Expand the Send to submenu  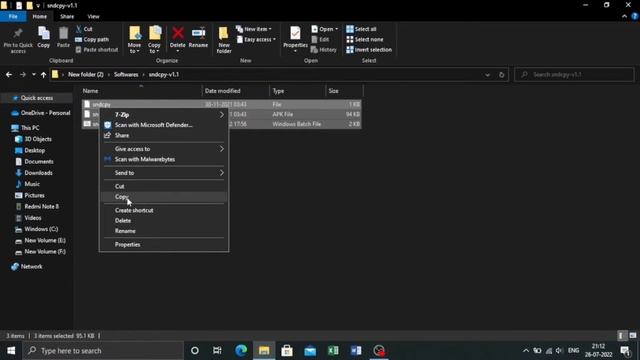tap(164, 173)
